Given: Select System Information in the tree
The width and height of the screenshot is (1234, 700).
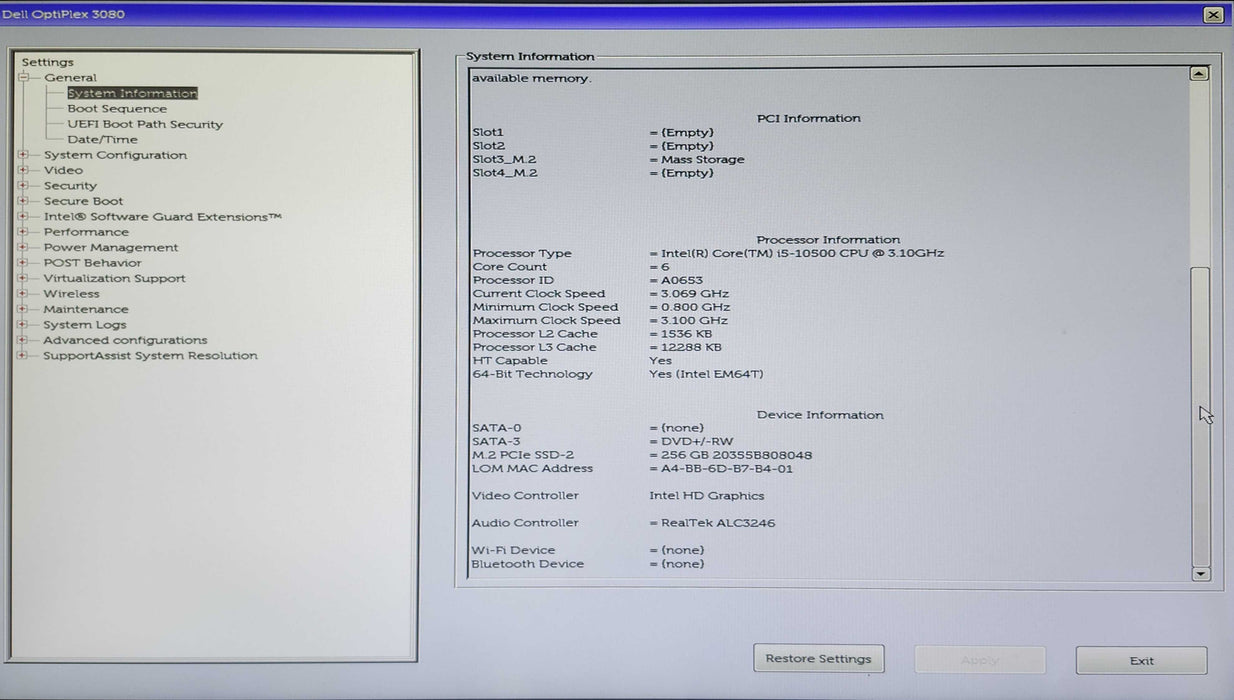Looking at the screenshot, I should (x=132, y=93).
